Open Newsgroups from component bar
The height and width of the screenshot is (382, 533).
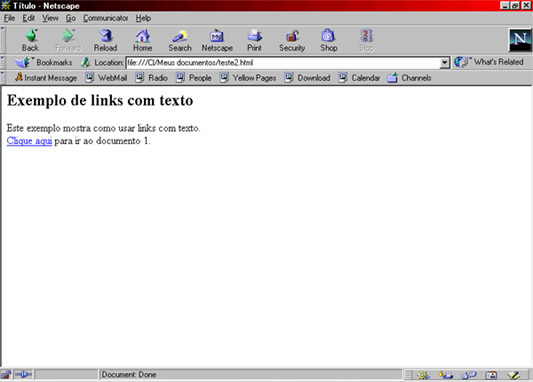pos(469,375)
